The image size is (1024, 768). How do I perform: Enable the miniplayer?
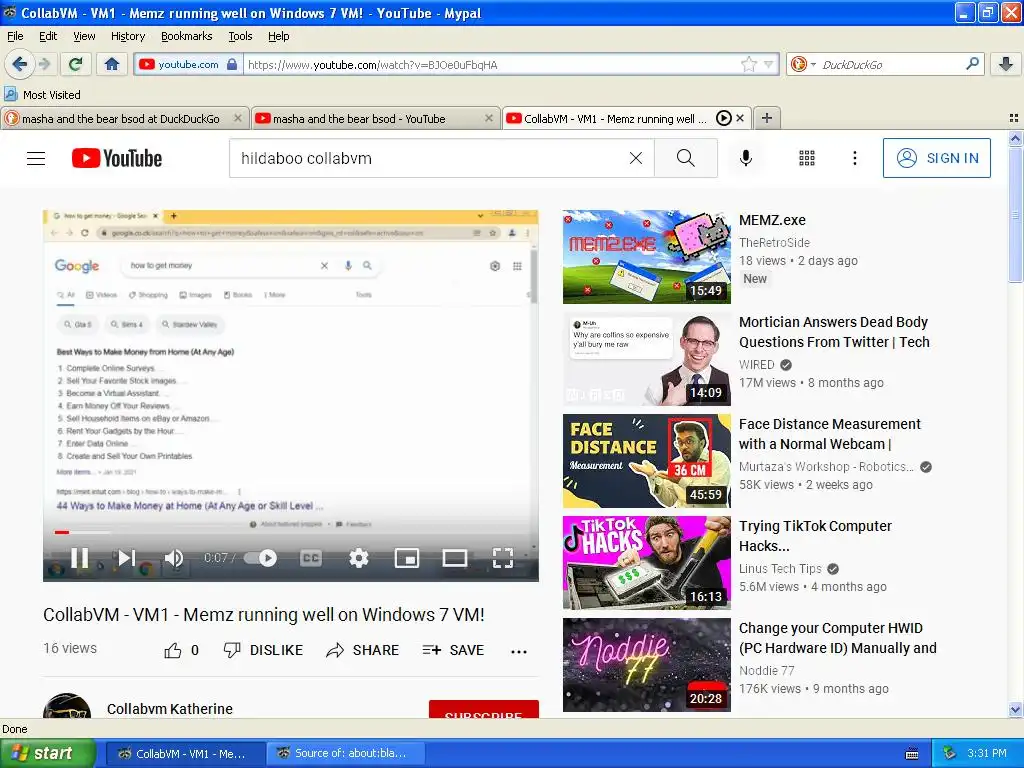pos(407,558)
